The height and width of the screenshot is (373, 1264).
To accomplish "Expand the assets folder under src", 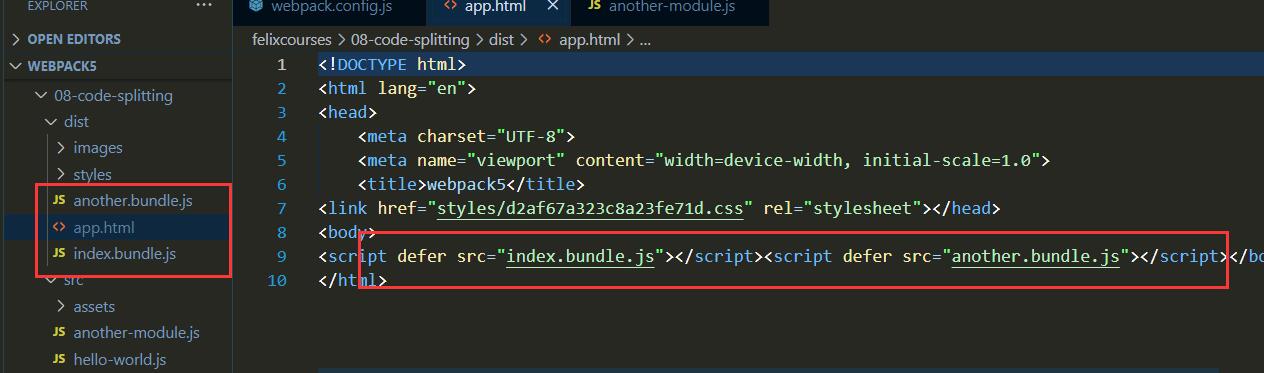I will (x=94, y=307).
